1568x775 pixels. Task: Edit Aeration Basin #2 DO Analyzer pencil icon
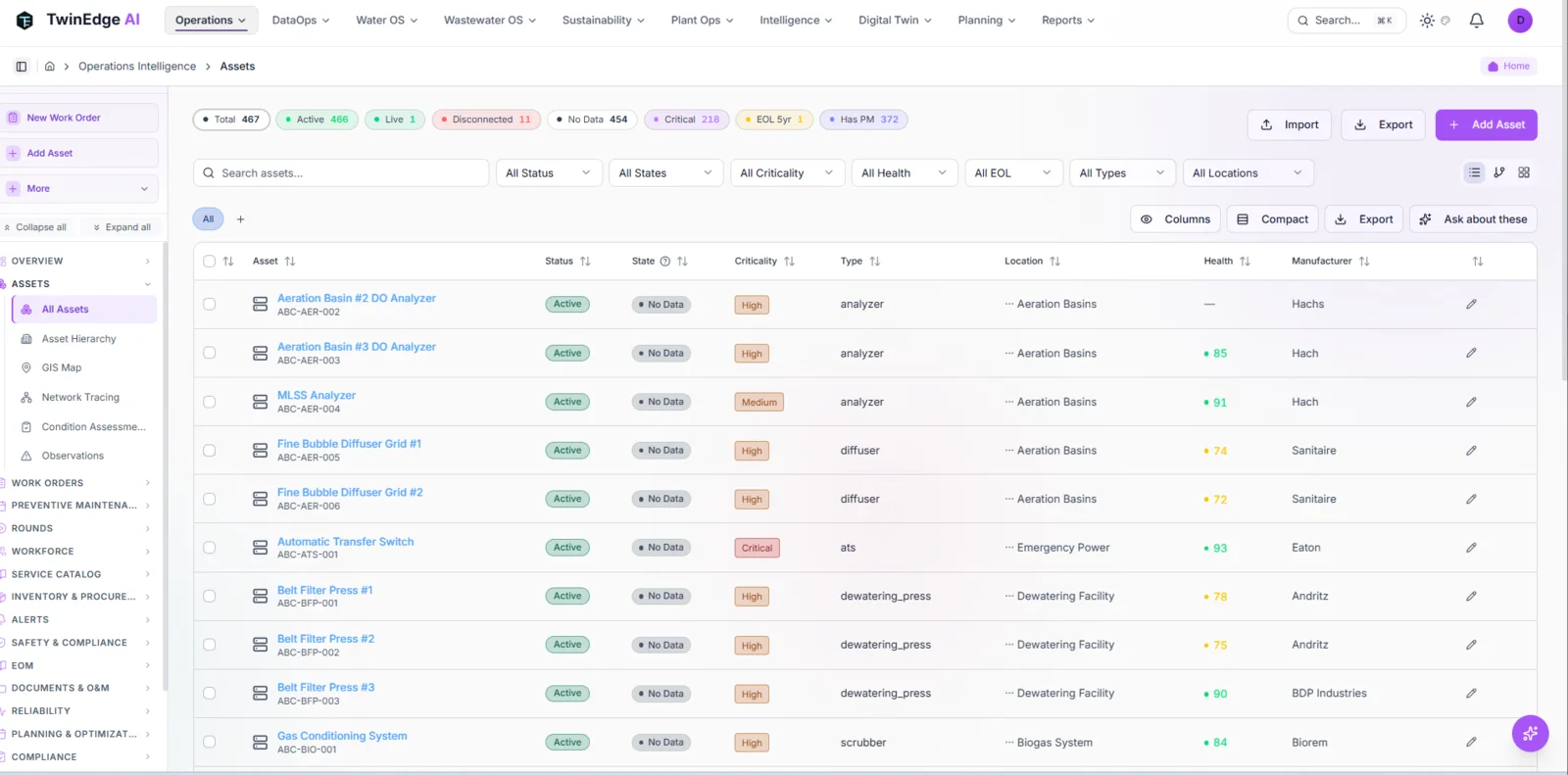click(x=1471, y=305)
